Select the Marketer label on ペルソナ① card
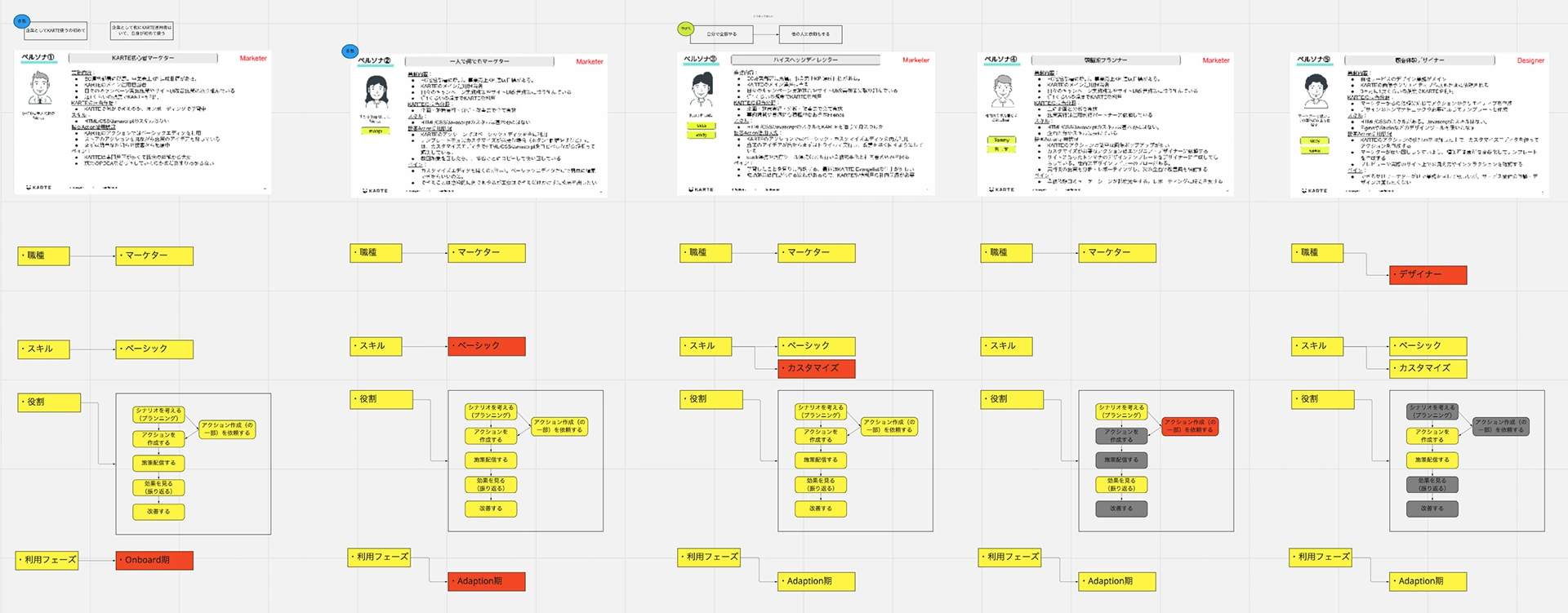 click(253, 59)
